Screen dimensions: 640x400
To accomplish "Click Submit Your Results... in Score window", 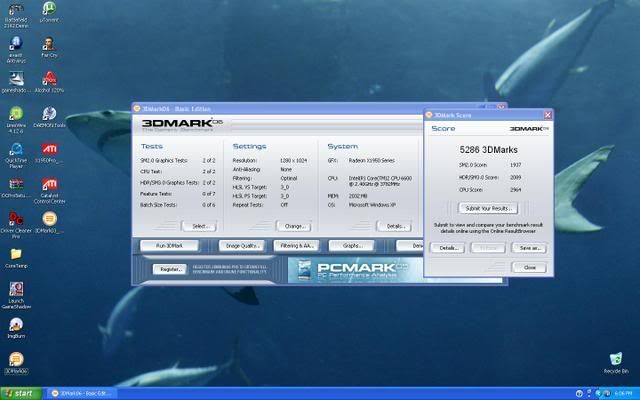I will [x=488, y=208].
